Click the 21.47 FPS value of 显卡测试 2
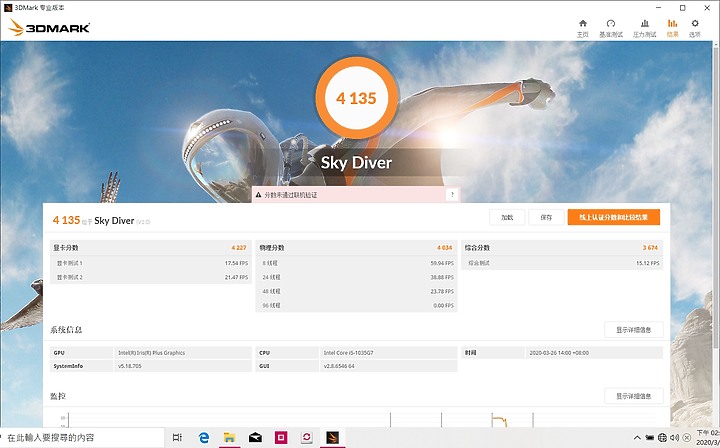The height and width of the screenshot is (448, 720). point(236,277)
